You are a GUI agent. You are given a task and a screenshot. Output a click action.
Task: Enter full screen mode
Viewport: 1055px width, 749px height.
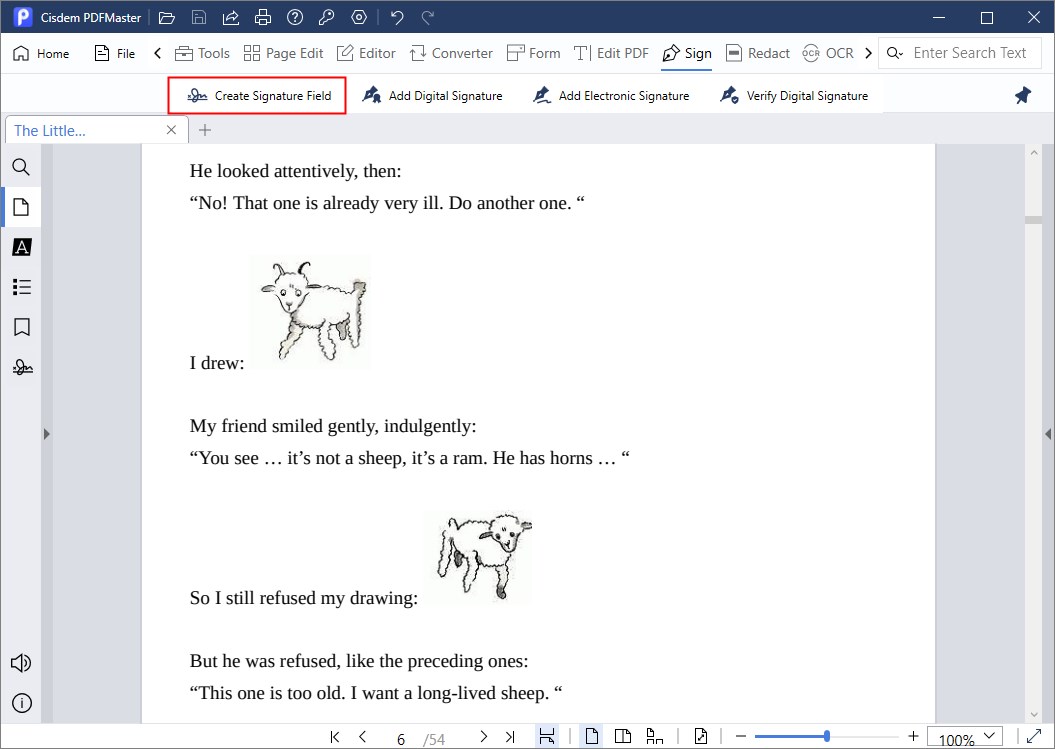pyautogui.click(x=1033, y=737)
